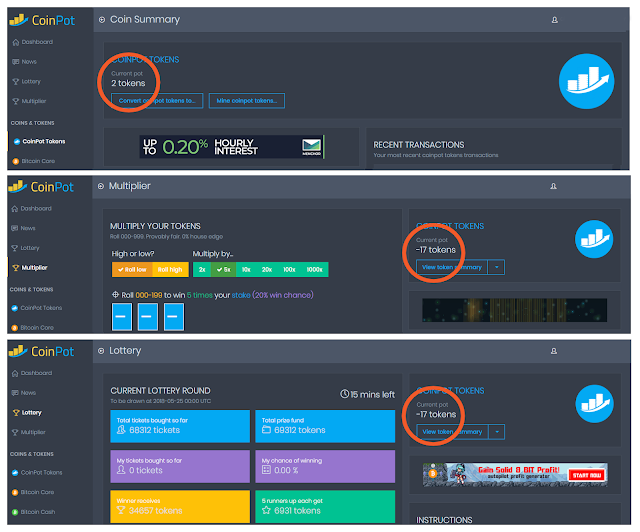Click Mine coinpot tokens... button

click(247, 100)
